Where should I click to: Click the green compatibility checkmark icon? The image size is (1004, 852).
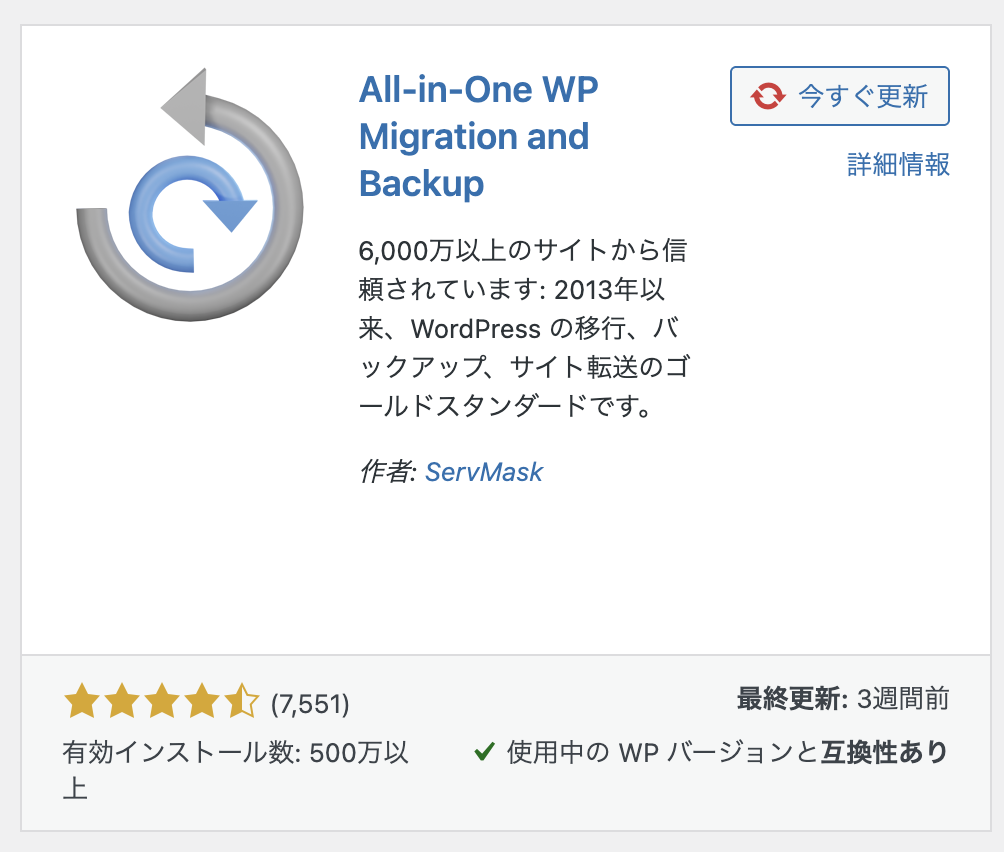click(x=485, y=752)
